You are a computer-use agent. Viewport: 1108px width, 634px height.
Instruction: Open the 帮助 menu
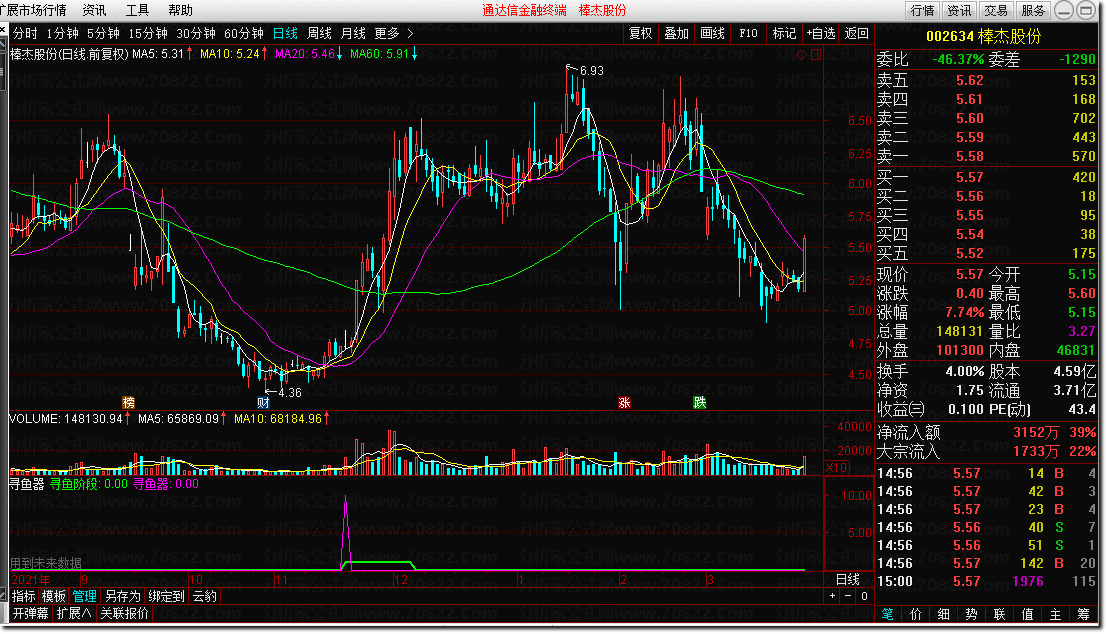[180, 10]
